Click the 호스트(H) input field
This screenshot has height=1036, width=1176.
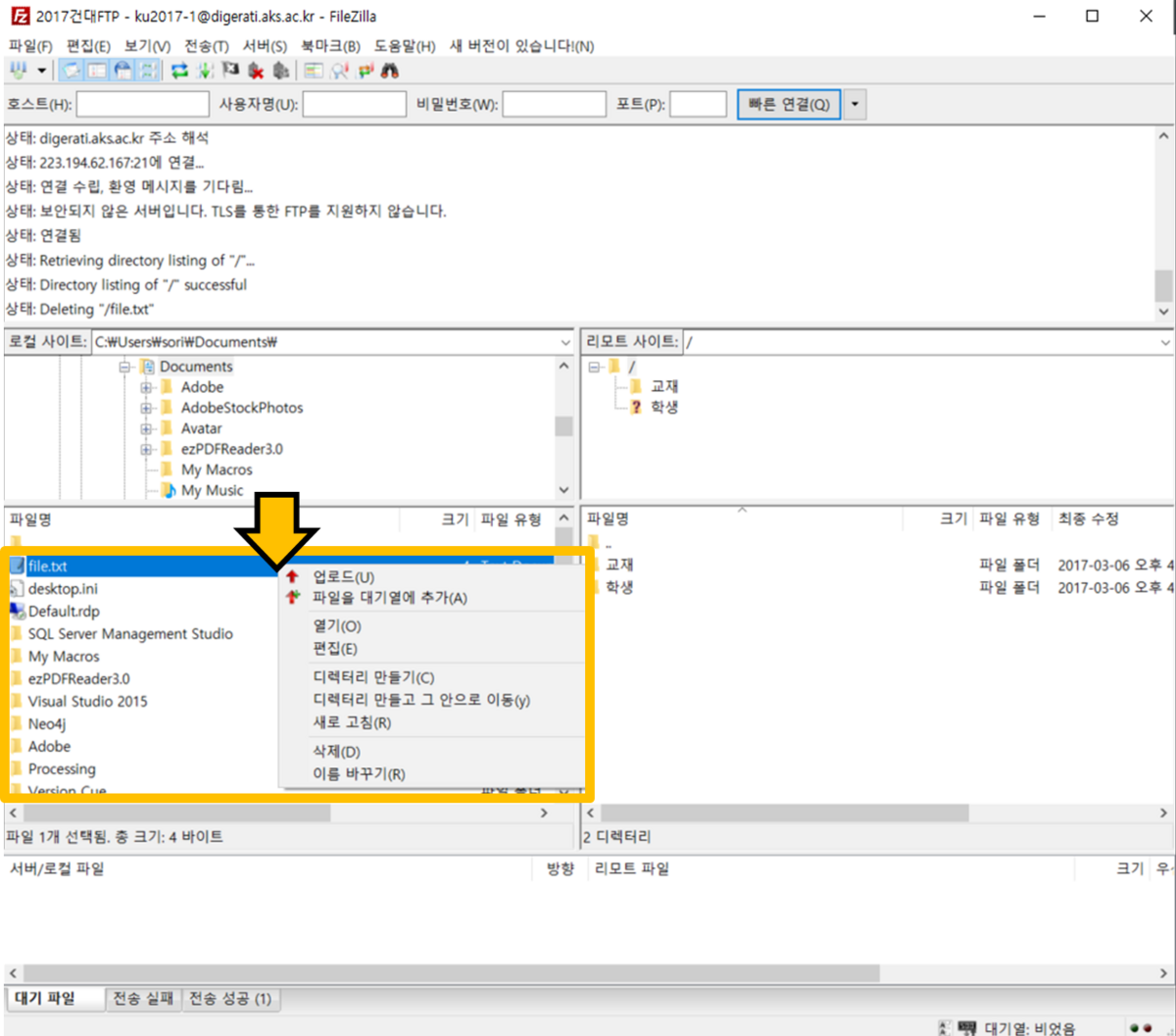point(143,105)
